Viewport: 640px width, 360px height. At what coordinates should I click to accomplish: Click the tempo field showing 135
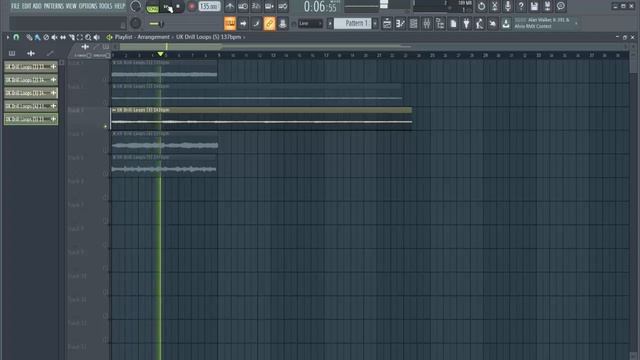click(209, 7)
